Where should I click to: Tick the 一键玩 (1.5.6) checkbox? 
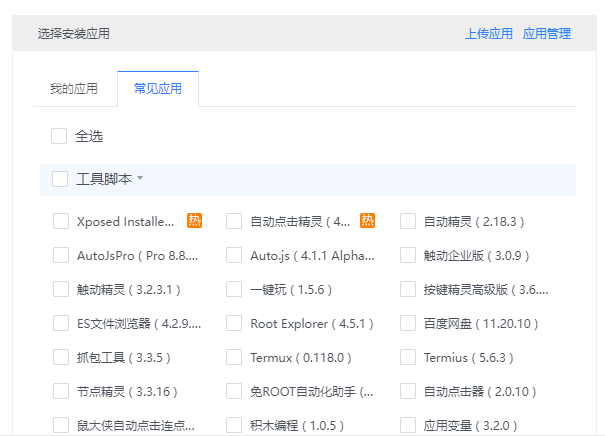(x=234, y=289)
